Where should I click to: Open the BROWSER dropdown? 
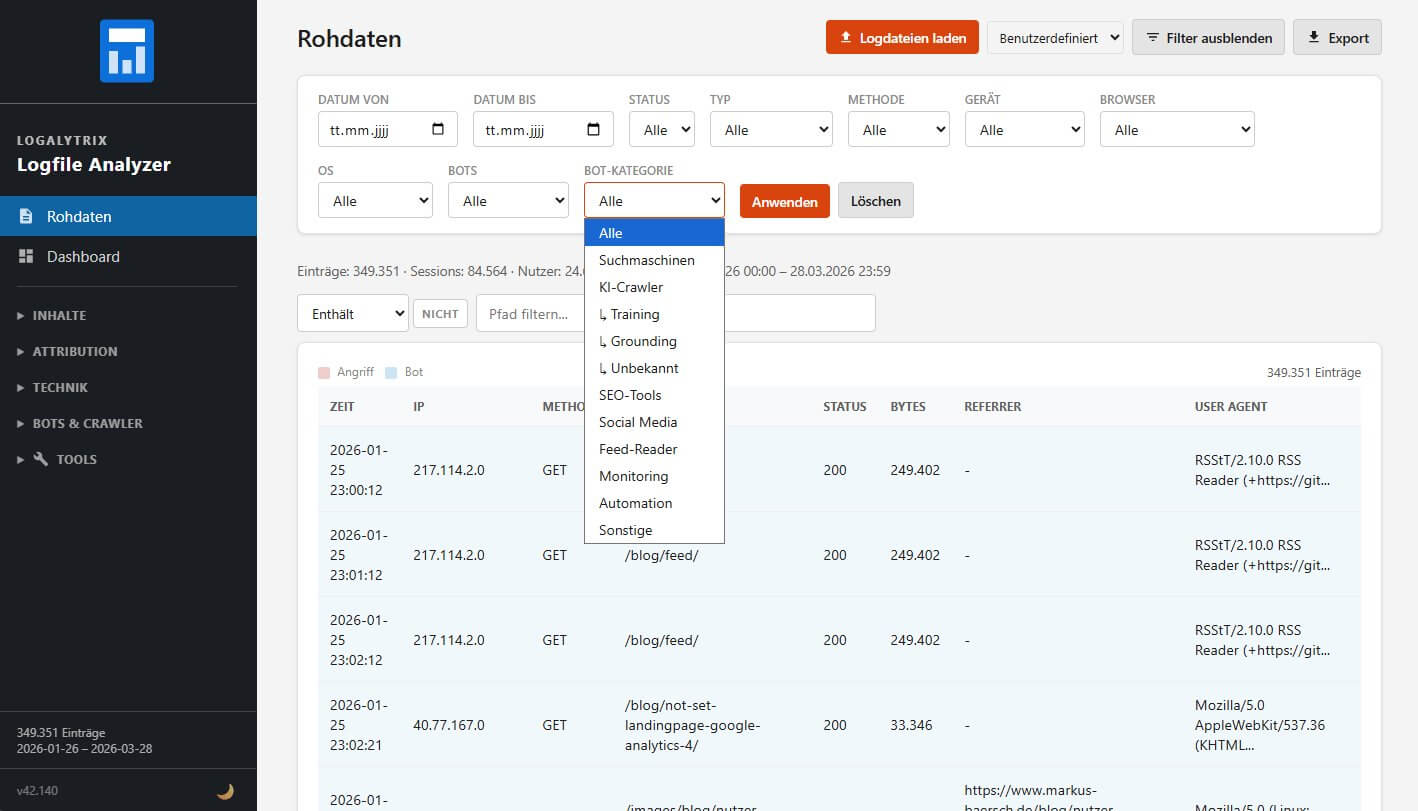(1176, 128)
